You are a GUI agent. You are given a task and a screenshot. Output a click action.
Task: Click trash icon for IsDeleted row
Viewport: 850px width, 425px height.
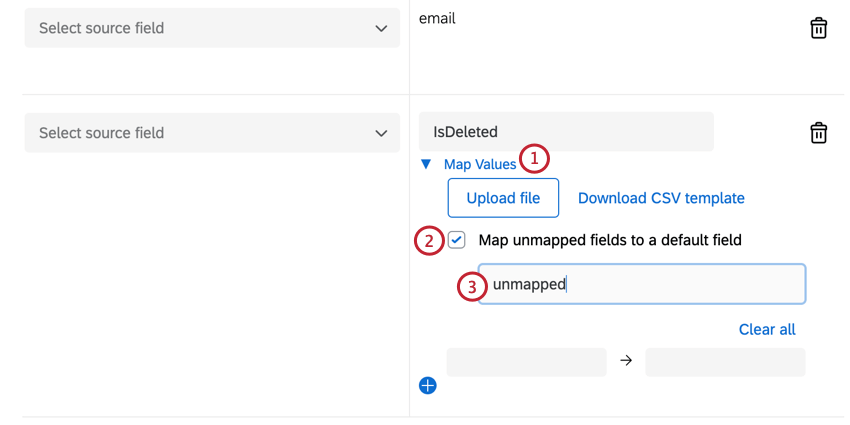coord(818,133)
